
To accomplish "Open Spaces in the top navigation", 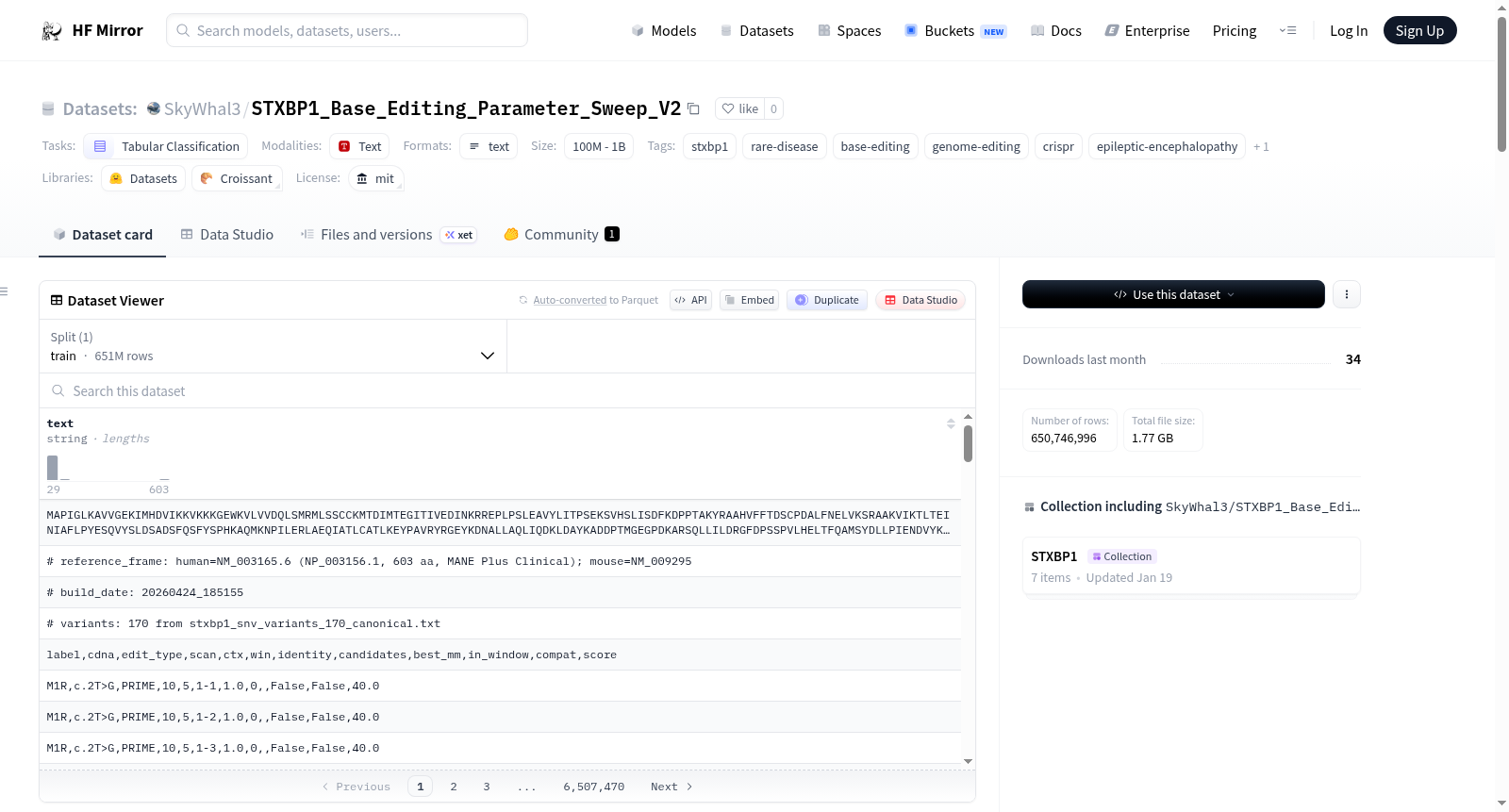I will pos(849,31).
